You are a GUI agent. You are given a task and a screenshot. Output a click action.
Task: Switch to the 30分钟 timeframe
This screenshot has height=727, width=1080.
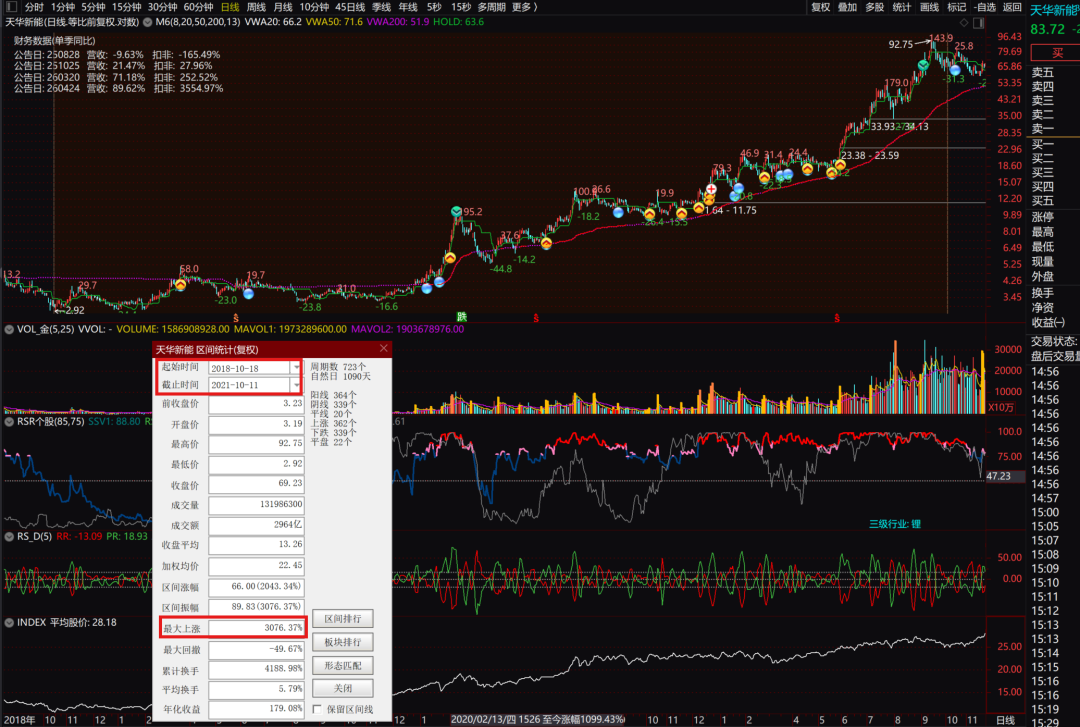[x=163, y=7]
